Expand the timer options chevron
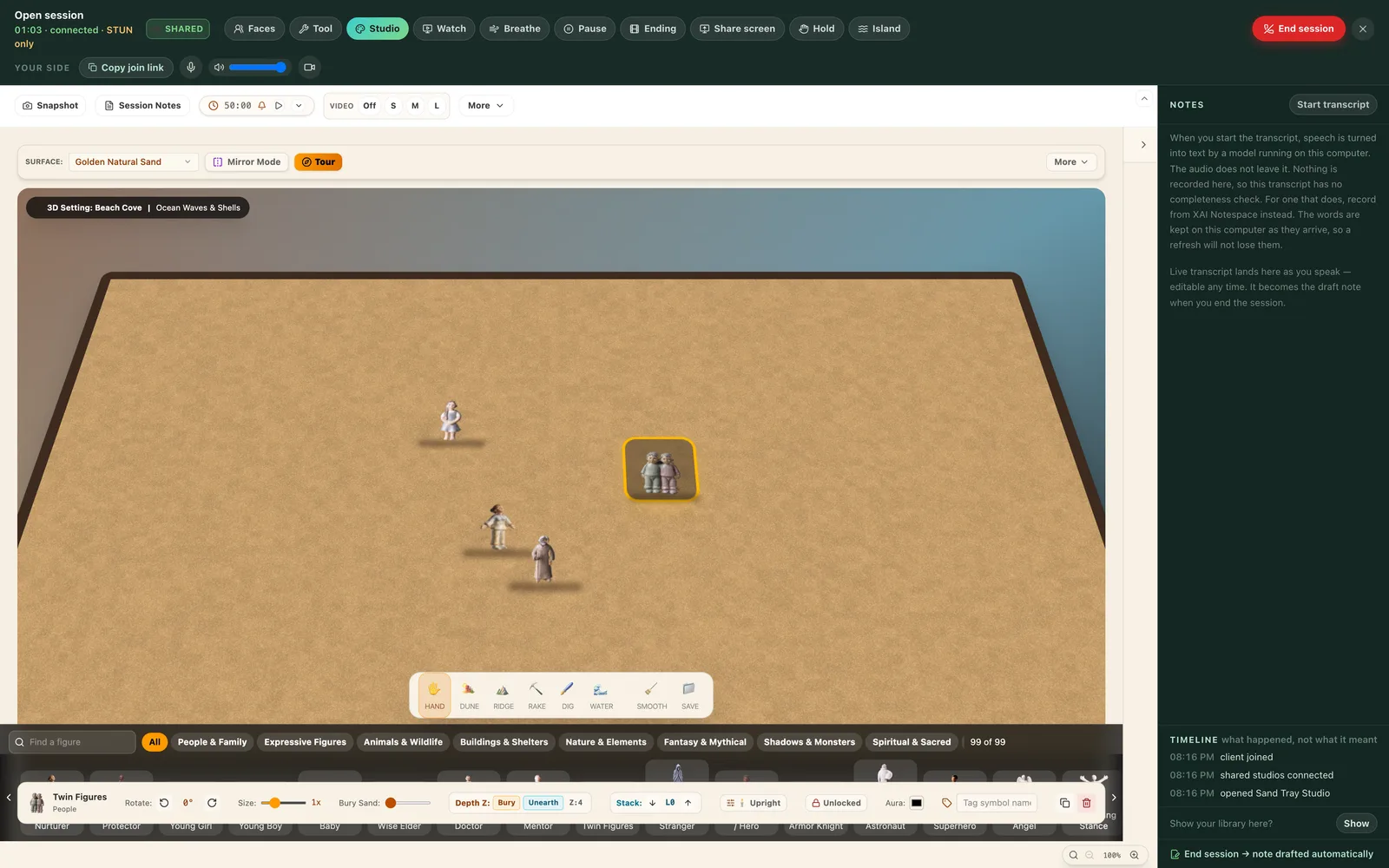1389x868 pixels. (x=299, y=106)
